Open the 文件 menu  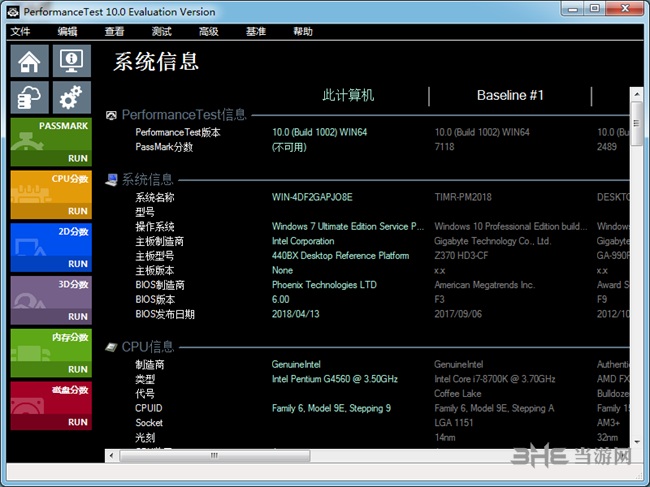point(20,31)
